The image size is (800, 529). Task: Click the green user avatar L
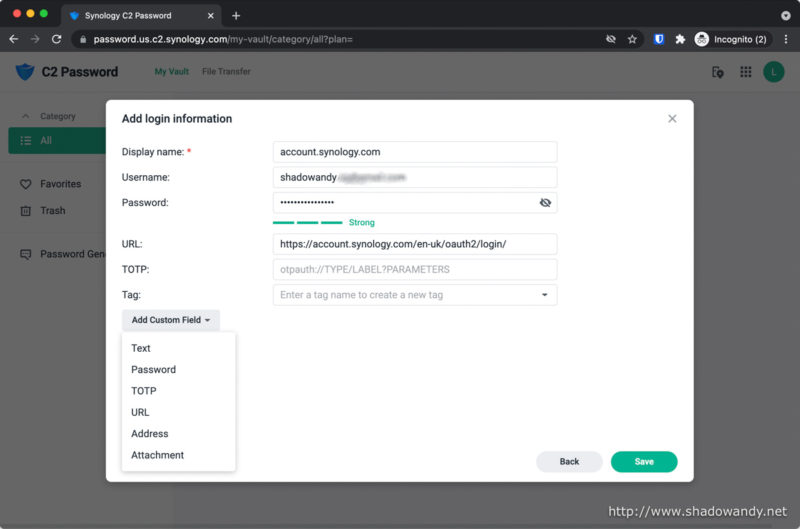[773, 72]
